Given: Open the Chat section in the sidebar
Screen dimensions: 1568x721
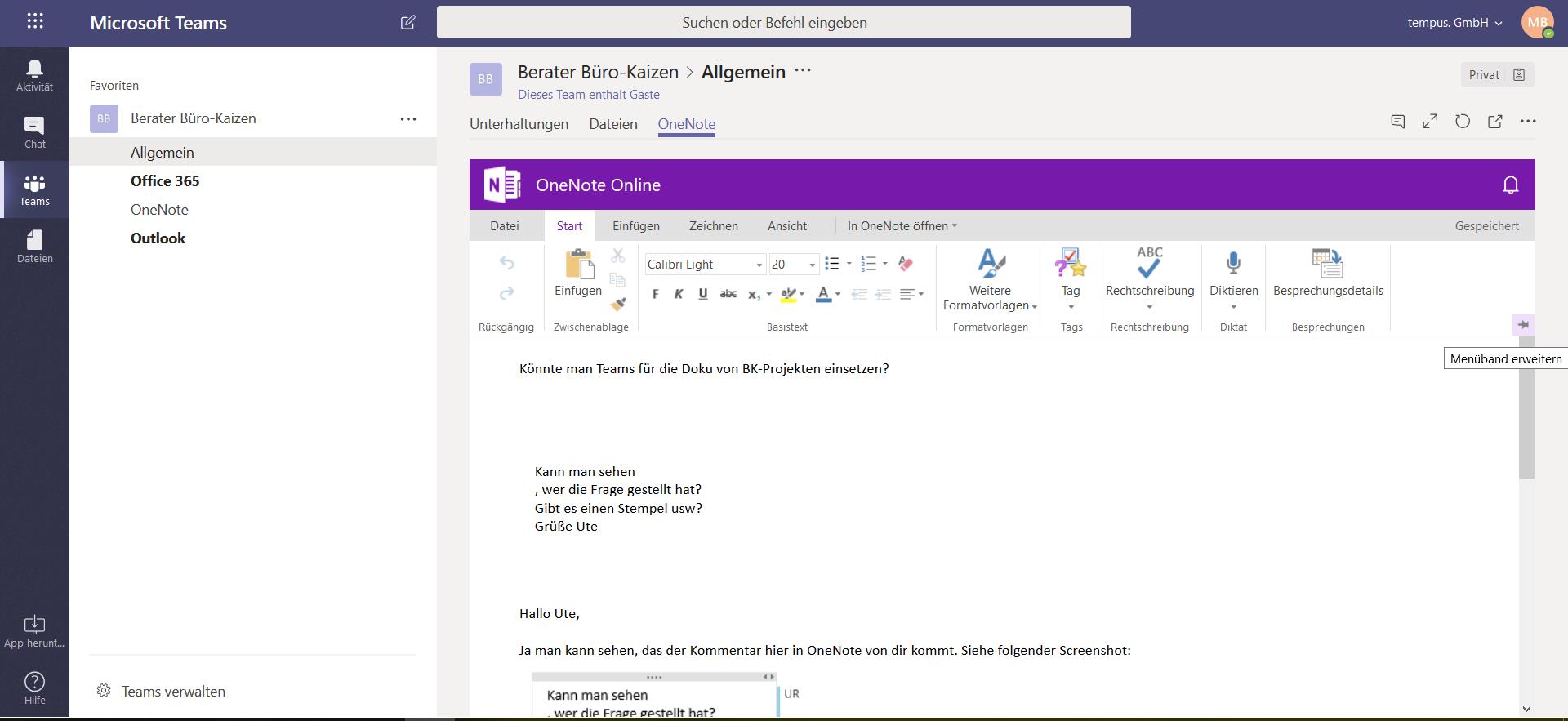Looking at the screenshot, I should pos(34,132).
